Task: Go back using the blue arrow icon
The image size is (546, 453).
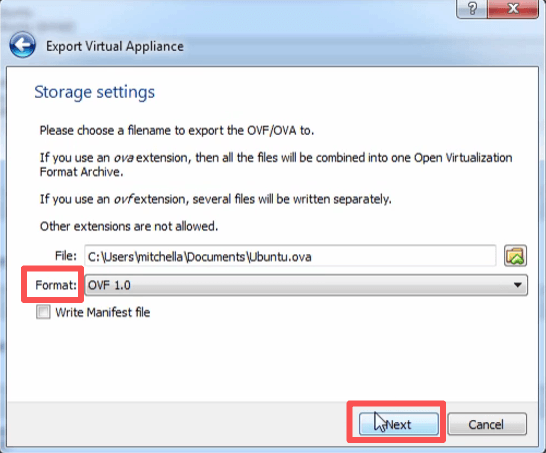Action: [x=23, y=45]
